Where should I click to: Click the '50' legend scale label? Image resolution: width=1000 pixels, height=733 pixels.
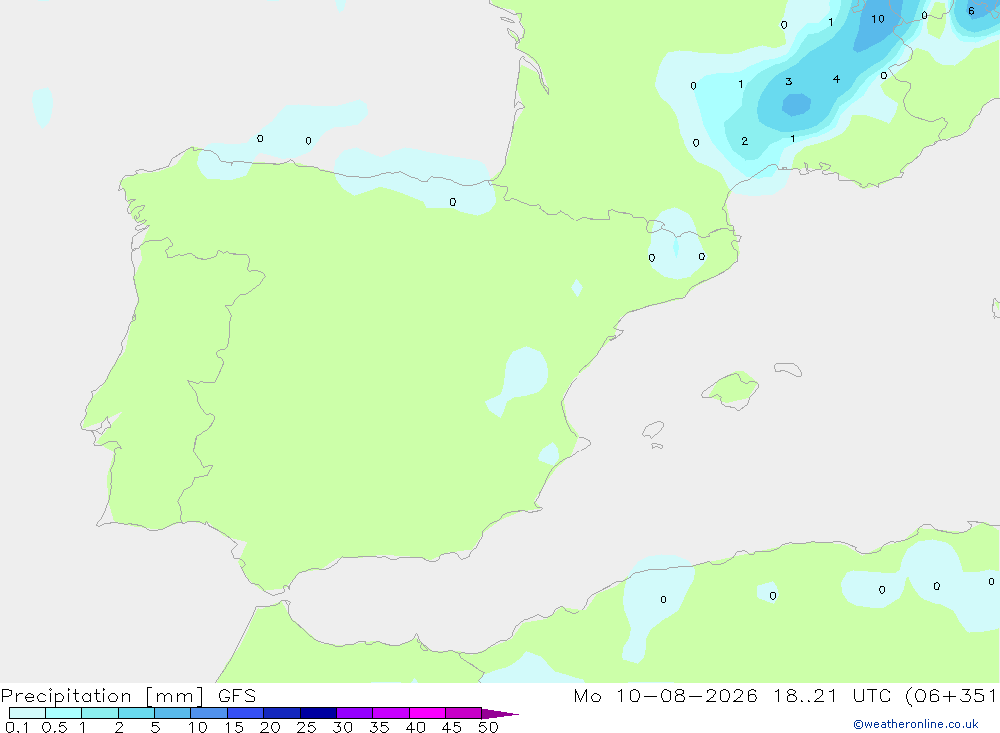point(488,727)
